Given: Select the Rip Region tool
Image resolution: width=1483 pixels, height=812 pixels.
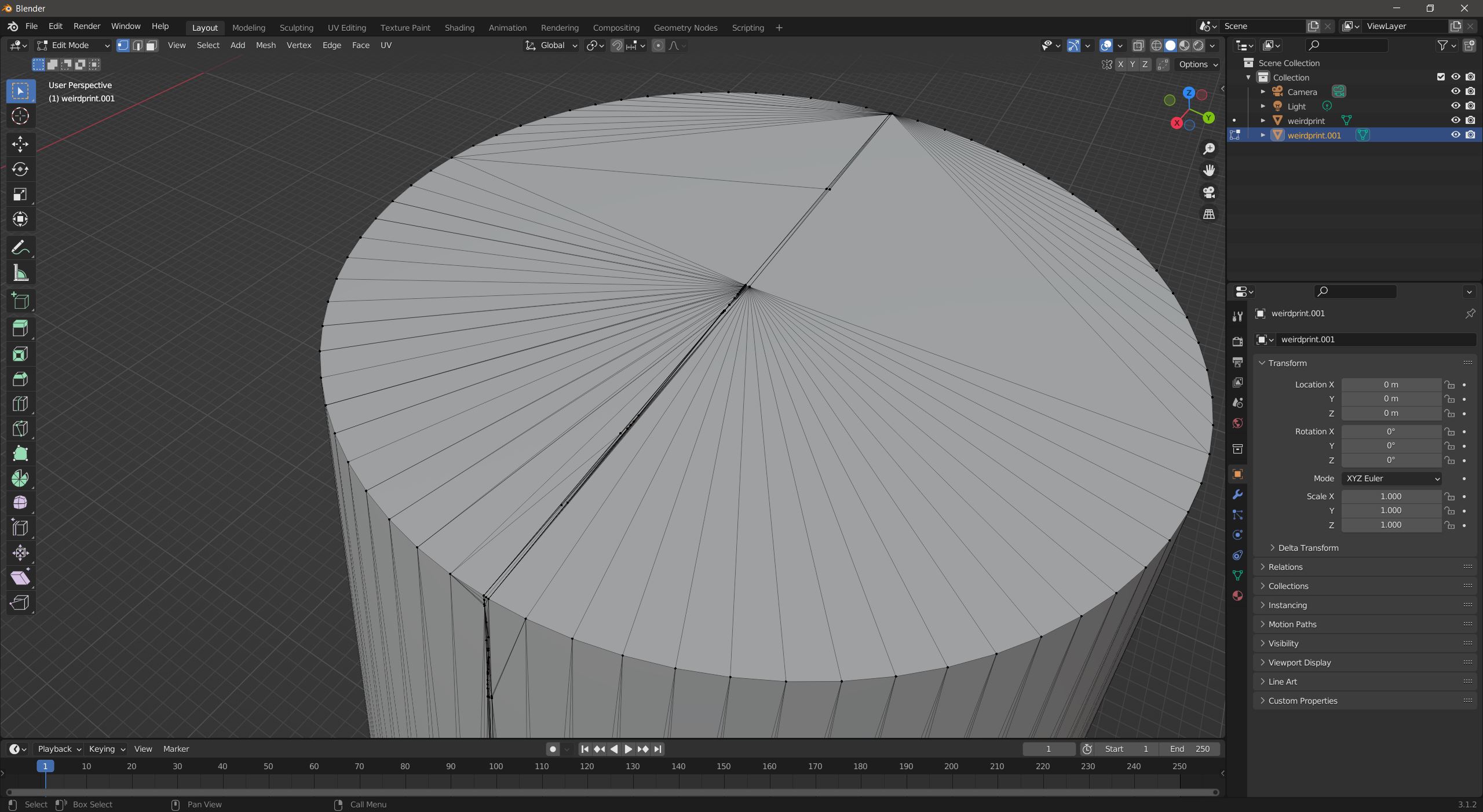Looking at the screenshot, I should point(20,602).
